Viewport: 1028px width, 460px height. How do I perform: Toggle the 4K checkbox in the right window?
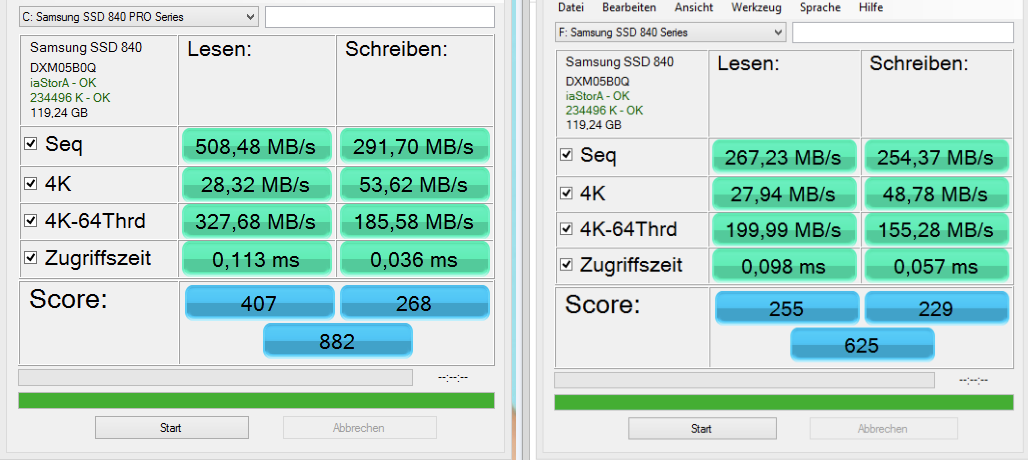[566, 193]
